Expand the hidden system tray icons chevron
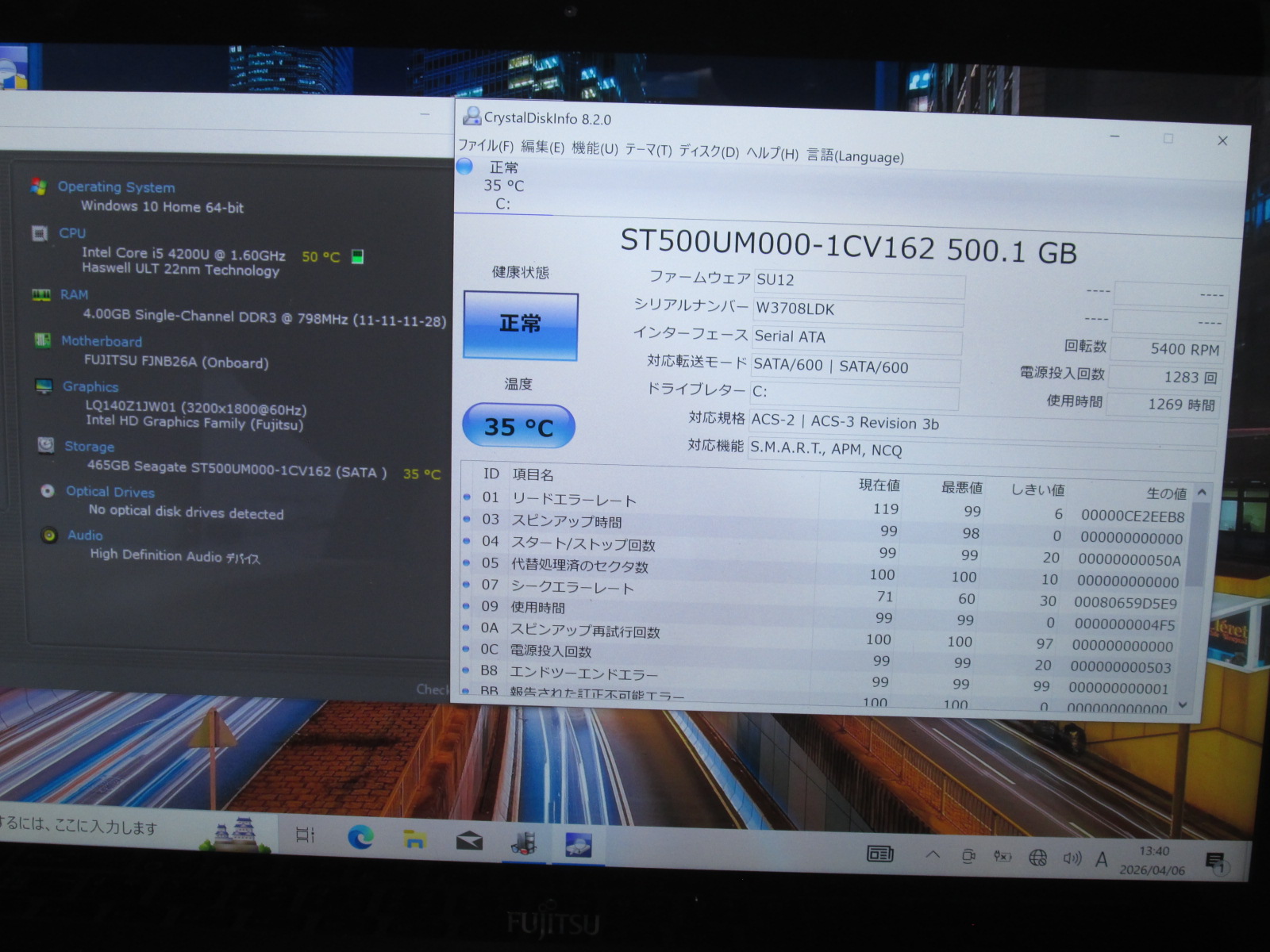Viewport: 1270px width, 952px height. click(x=933, y=855)
